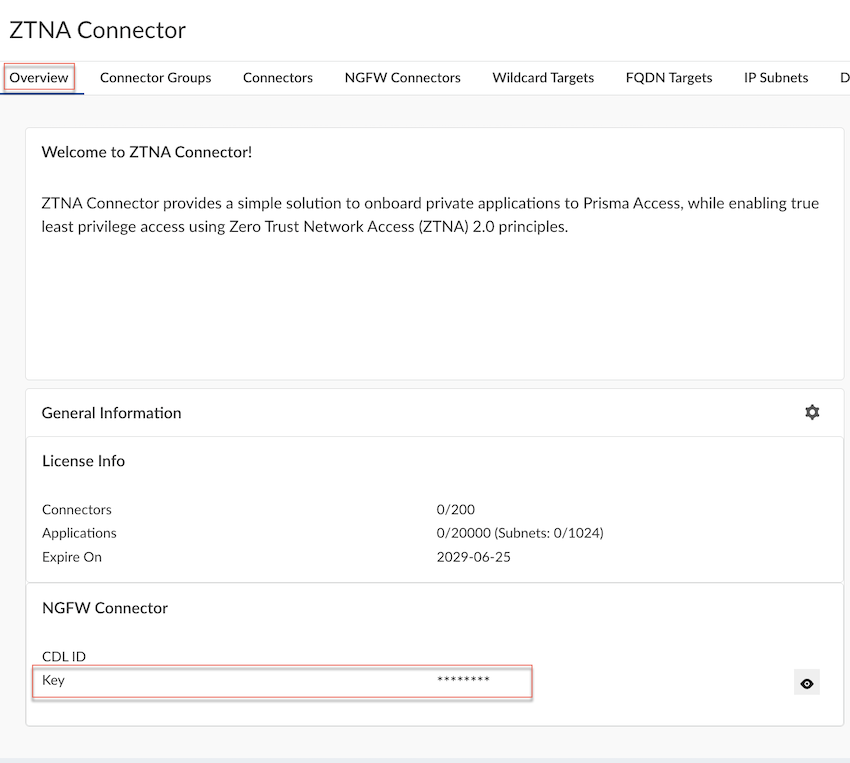Switch to the Overview tab

pos(39,78)
